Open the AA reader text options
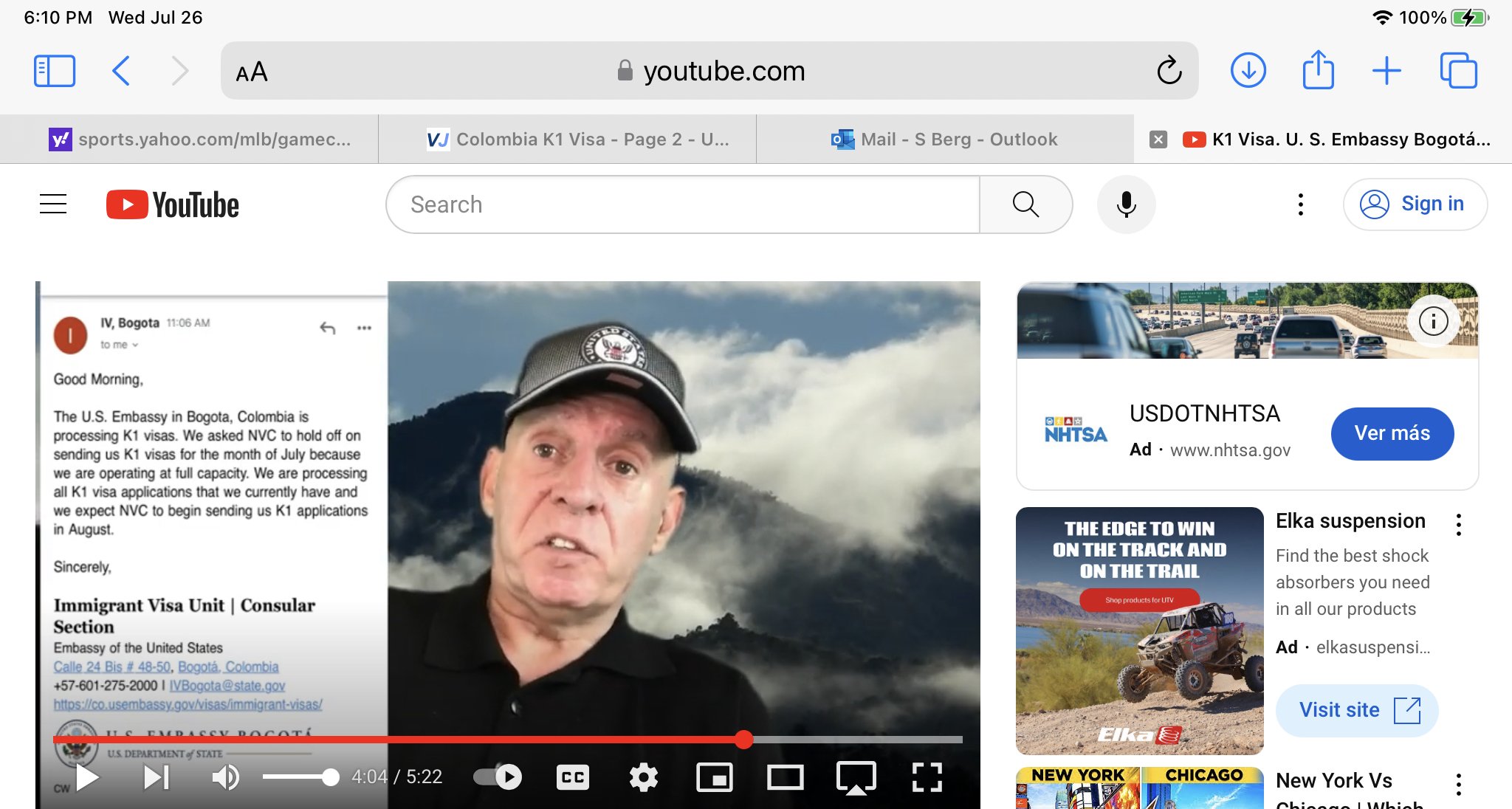Image resolution: width=1512 pixels, height=809 pixels. (252, 72)
